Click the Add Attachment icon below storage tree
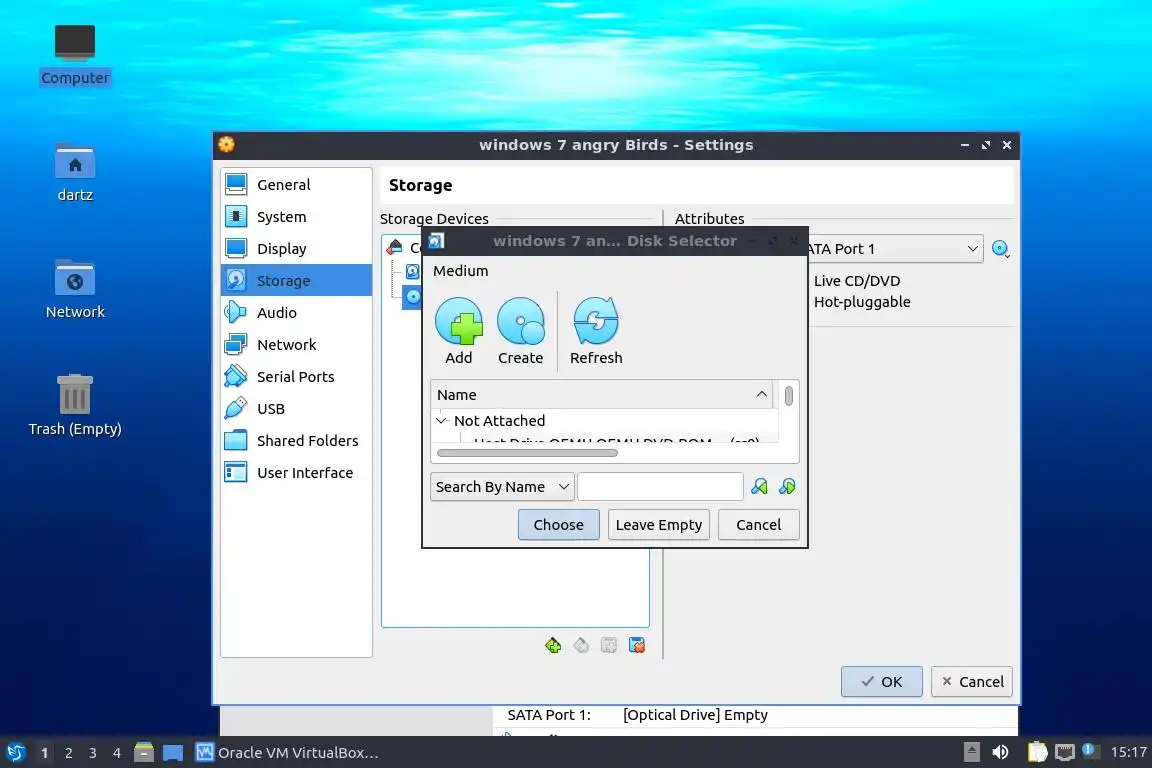 point(609,645)
